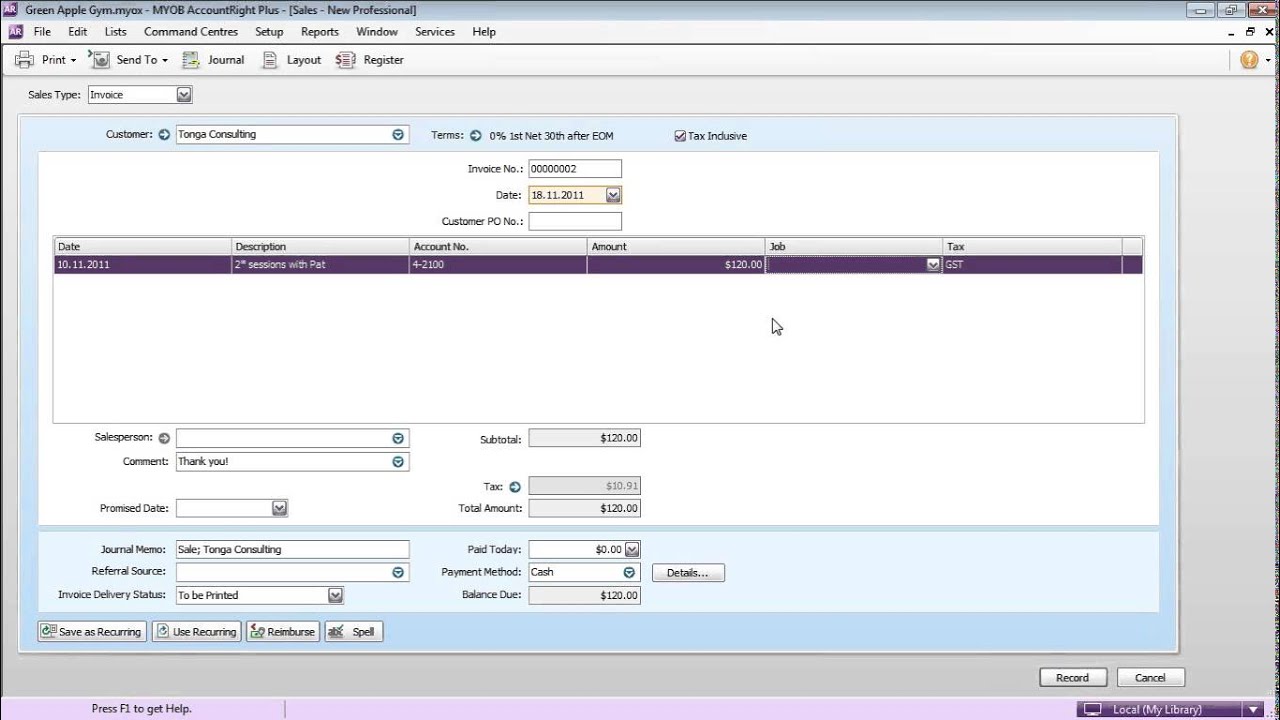Image resolution: width=1280 pixels, height=720 pixels.
Task: Open the Window menu
Action: pyautogui.click(x=377, y=32)
